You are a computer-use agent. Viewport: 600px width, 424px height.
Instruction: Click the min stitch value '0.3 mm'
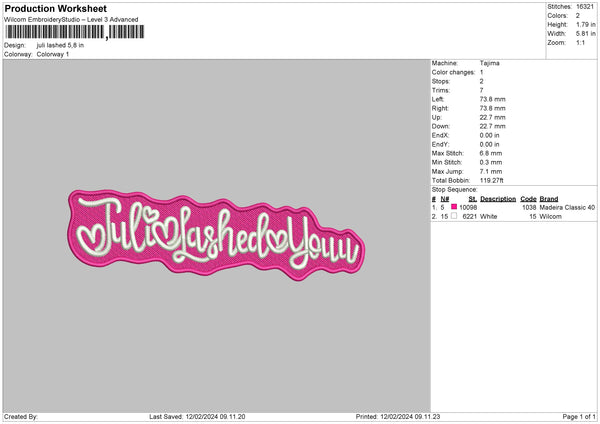[491, 162]
